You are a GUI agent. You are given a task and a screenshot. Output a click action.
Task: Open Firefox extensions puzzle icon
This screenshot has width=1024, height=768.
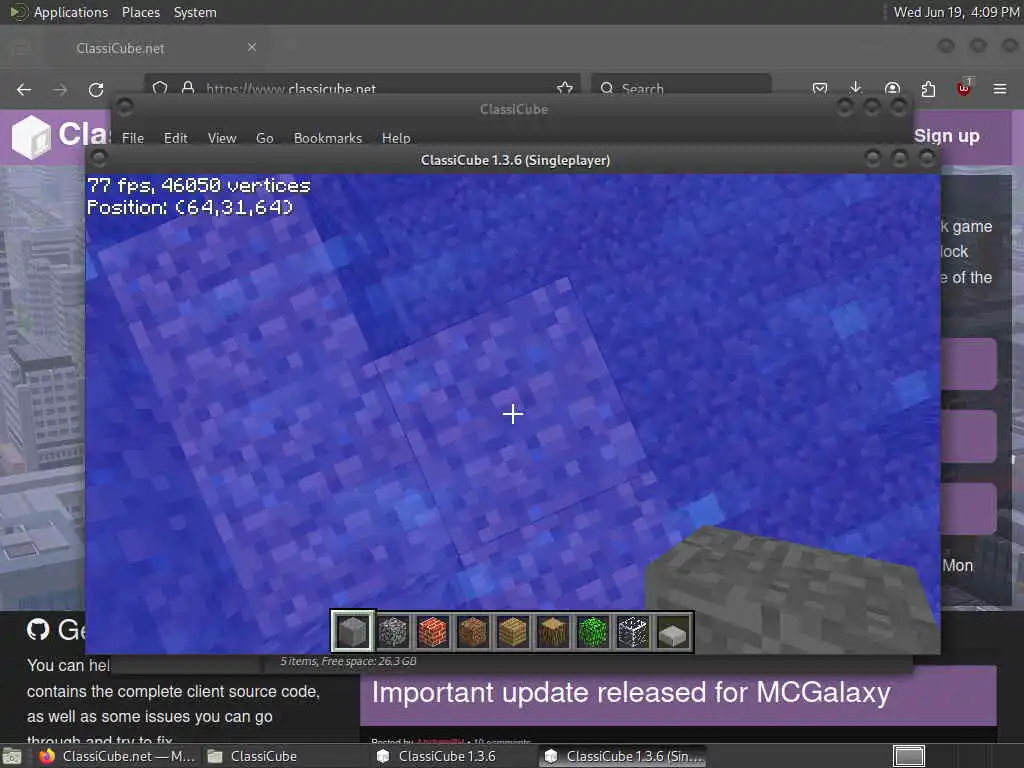pyautogui.click(x=928, y=89)
